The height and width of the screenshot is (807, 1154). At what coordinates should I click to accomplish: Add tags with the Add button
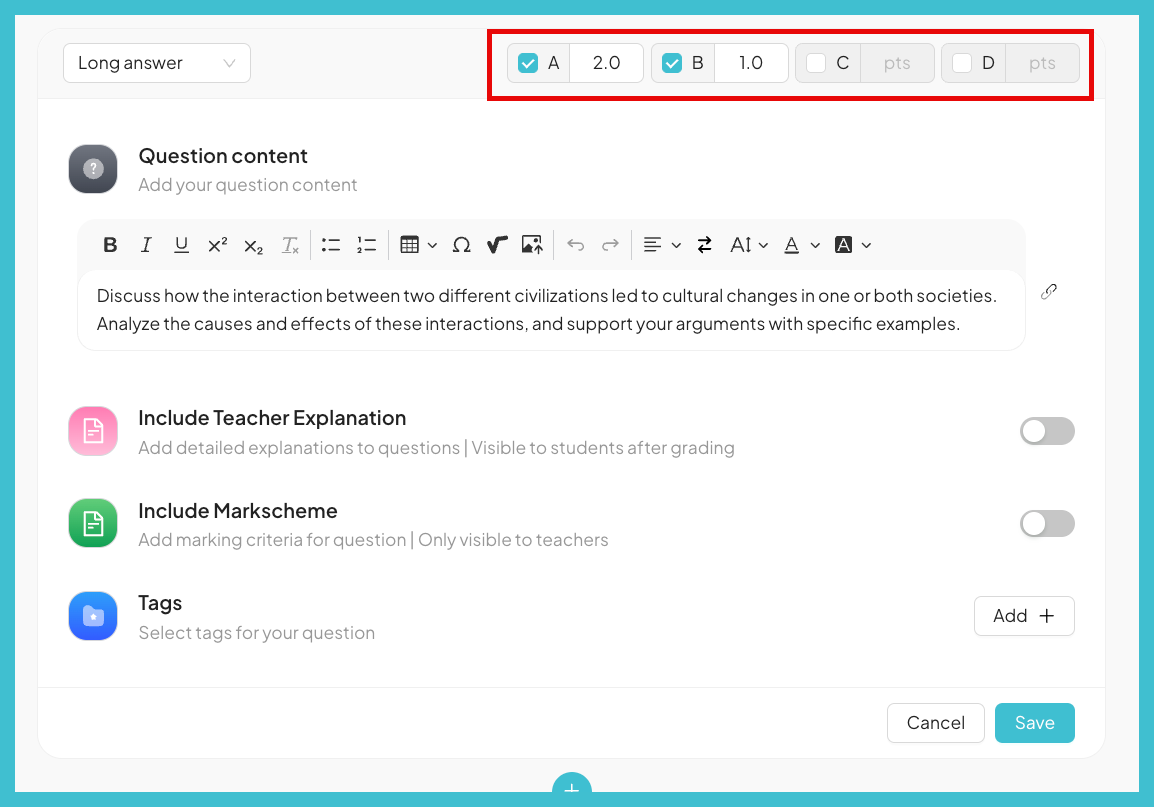pyautogui.click(x=1024, y=616)
